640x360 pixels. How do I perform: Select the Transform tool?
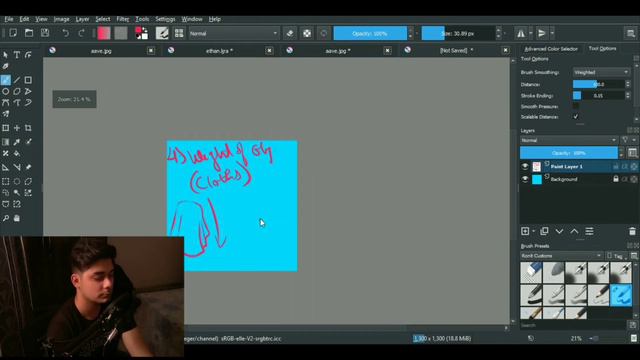point(5,128)
